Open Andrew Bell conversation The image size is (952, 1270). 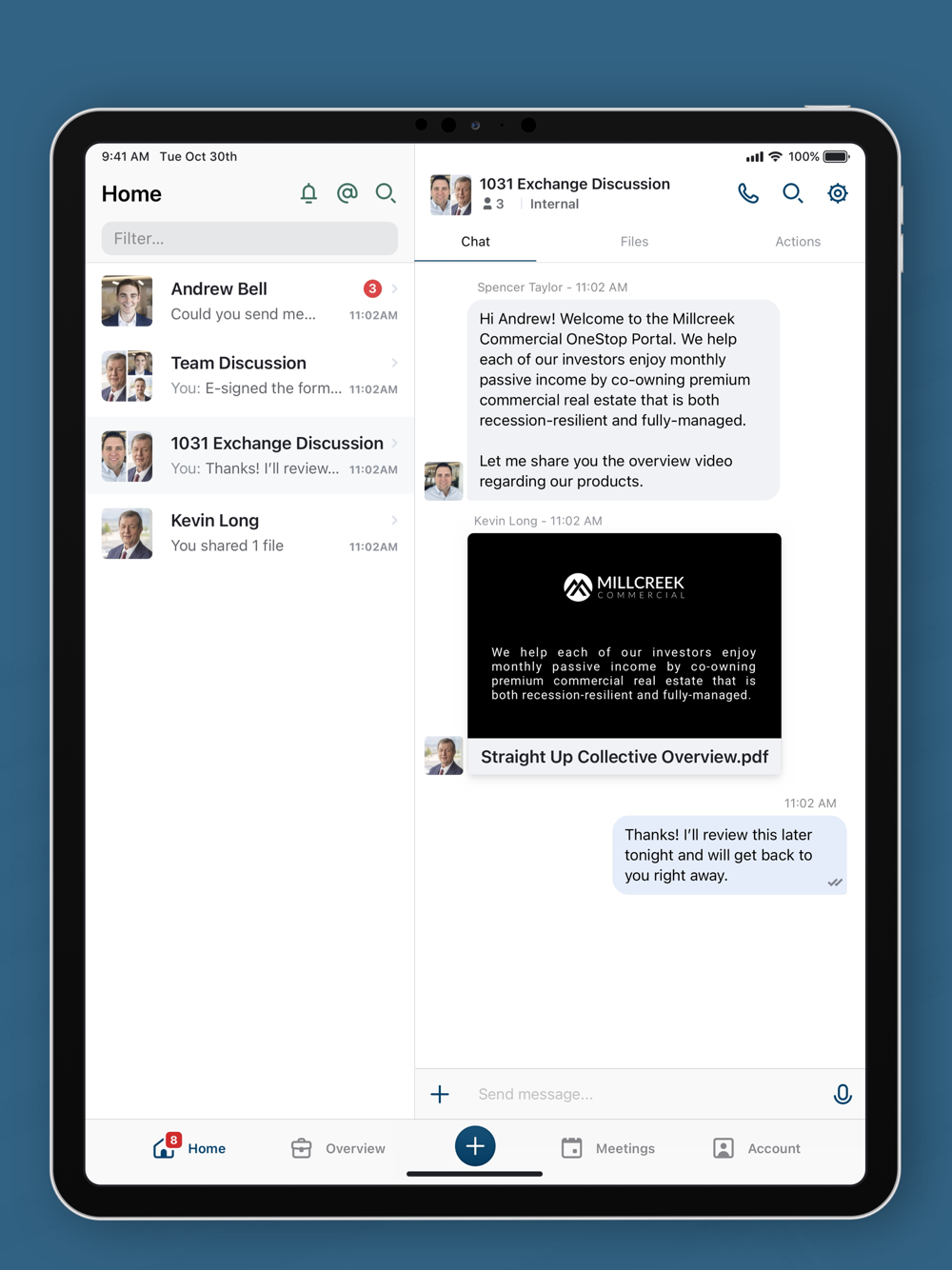pyautogui.click(x=249, y=301)
